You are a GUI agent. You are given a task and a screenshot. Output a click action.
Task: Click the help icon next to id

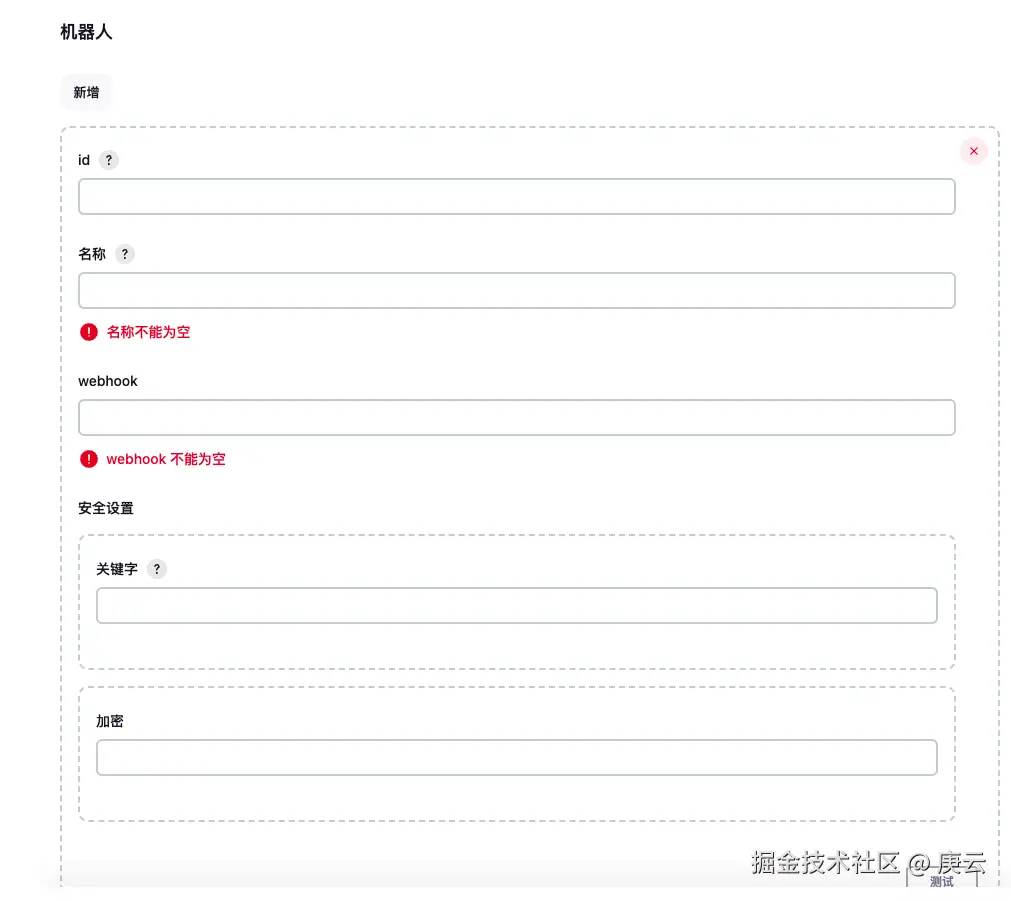(x=109, y=160)
